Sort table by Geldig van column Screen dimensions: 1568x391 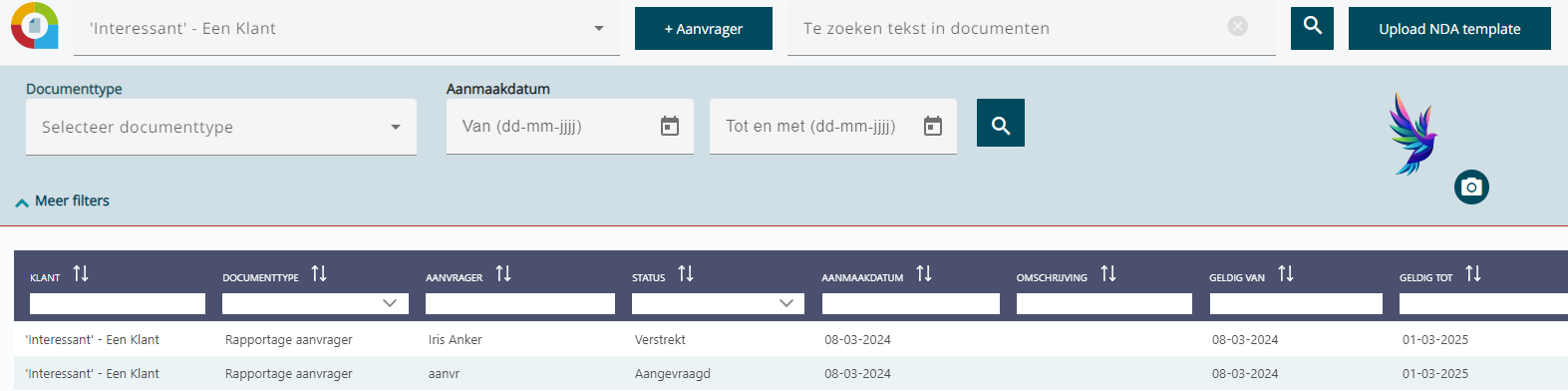coord(1286,273)
